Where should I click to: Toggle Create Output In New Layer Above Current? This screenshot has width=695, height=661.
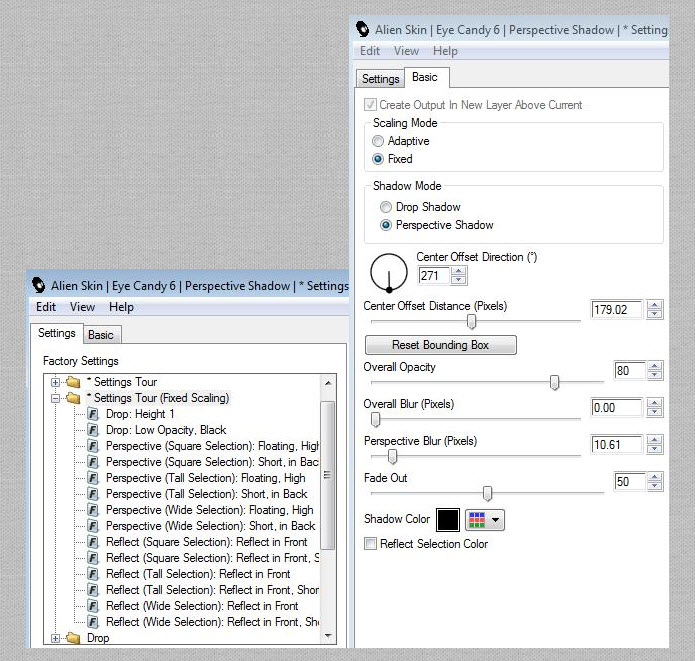click(370, 105)
